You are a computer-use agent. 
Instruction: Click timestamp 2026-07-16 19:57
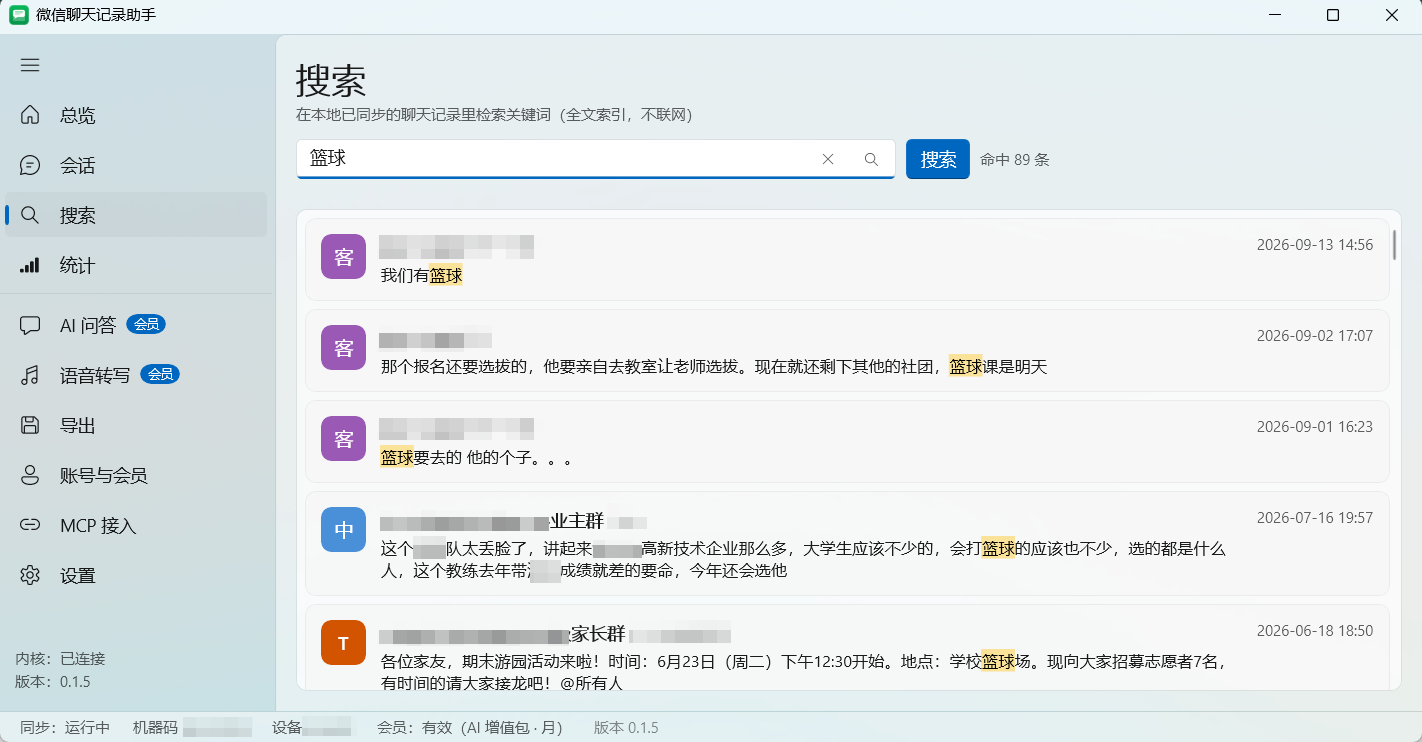click(x=1315, y=517)
